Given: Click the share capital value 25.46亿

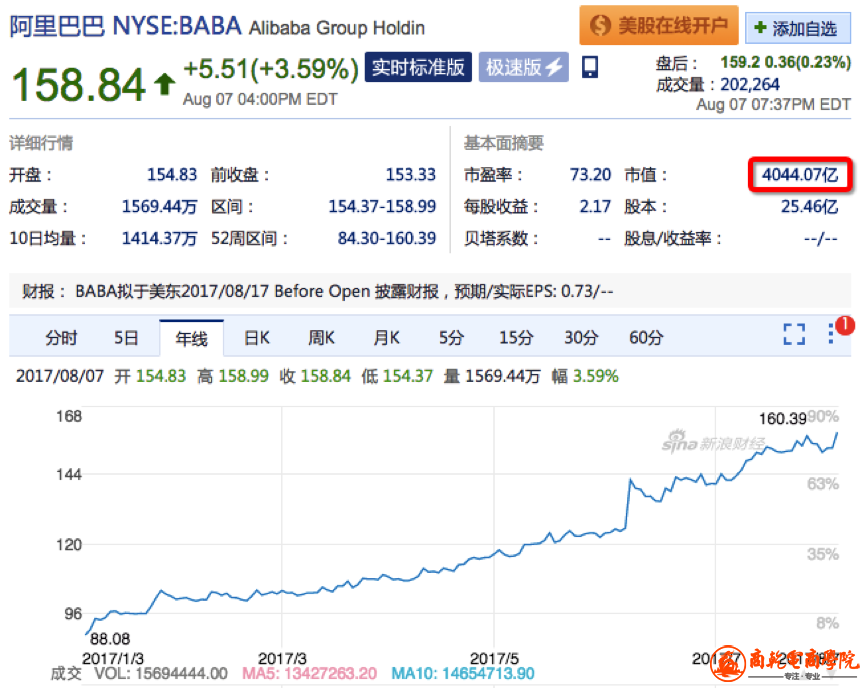Looking at the screenshot, I should pos(809,207).
